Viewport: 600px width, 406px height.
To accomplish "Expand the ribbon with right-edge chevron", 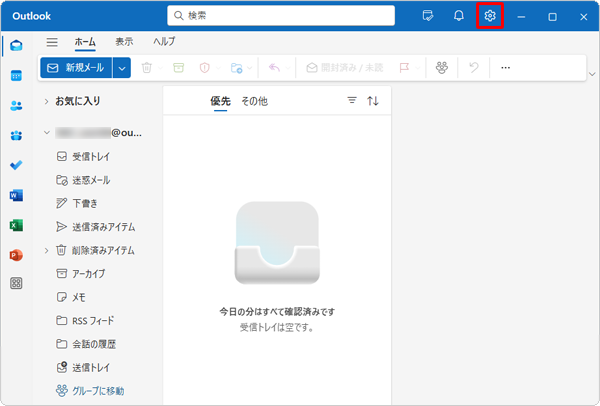I will click(x=592, y=74).
